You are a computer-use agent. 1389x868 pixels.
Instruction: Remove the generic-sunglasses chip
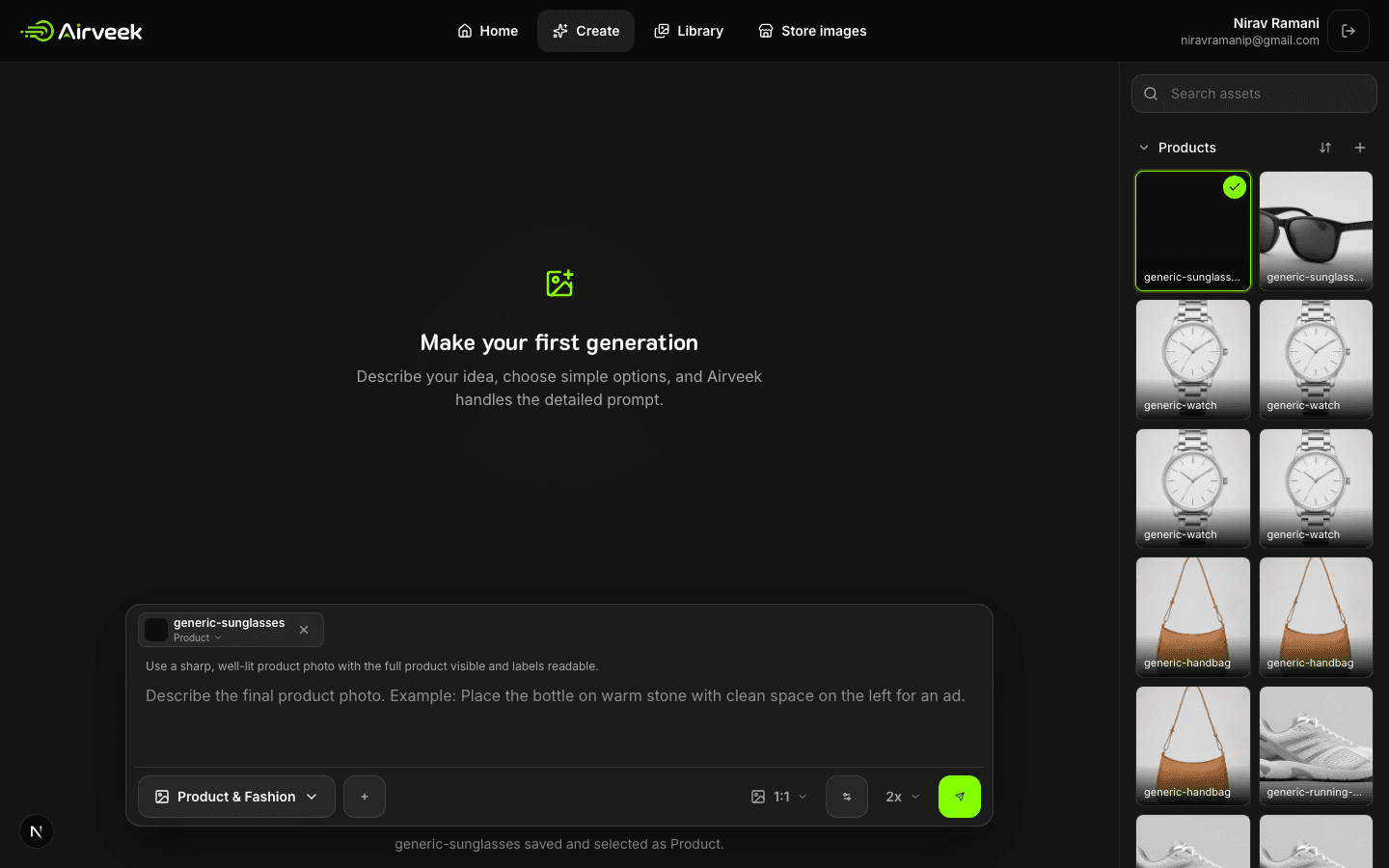[x=304, y=630]
